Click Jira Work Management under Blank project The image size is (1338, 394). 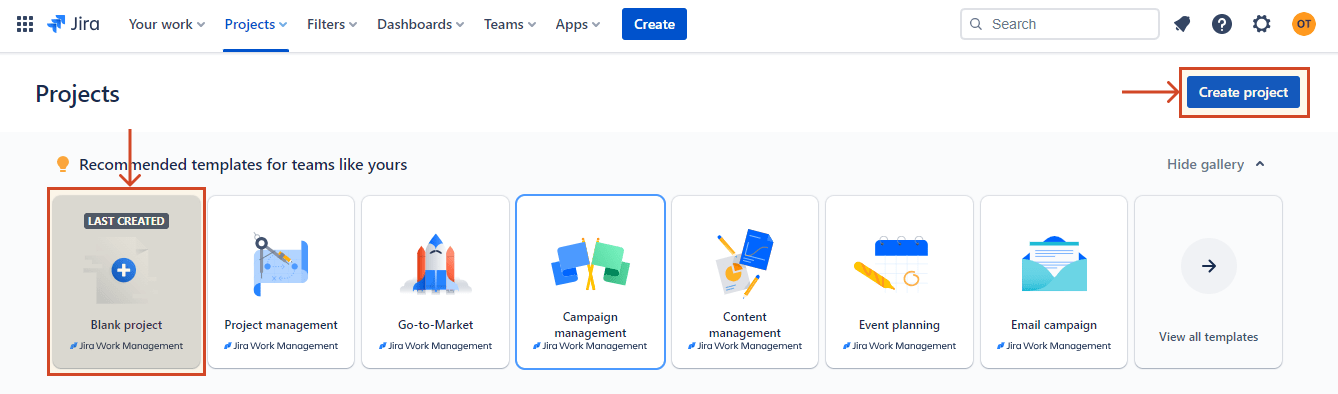[126, 346]
